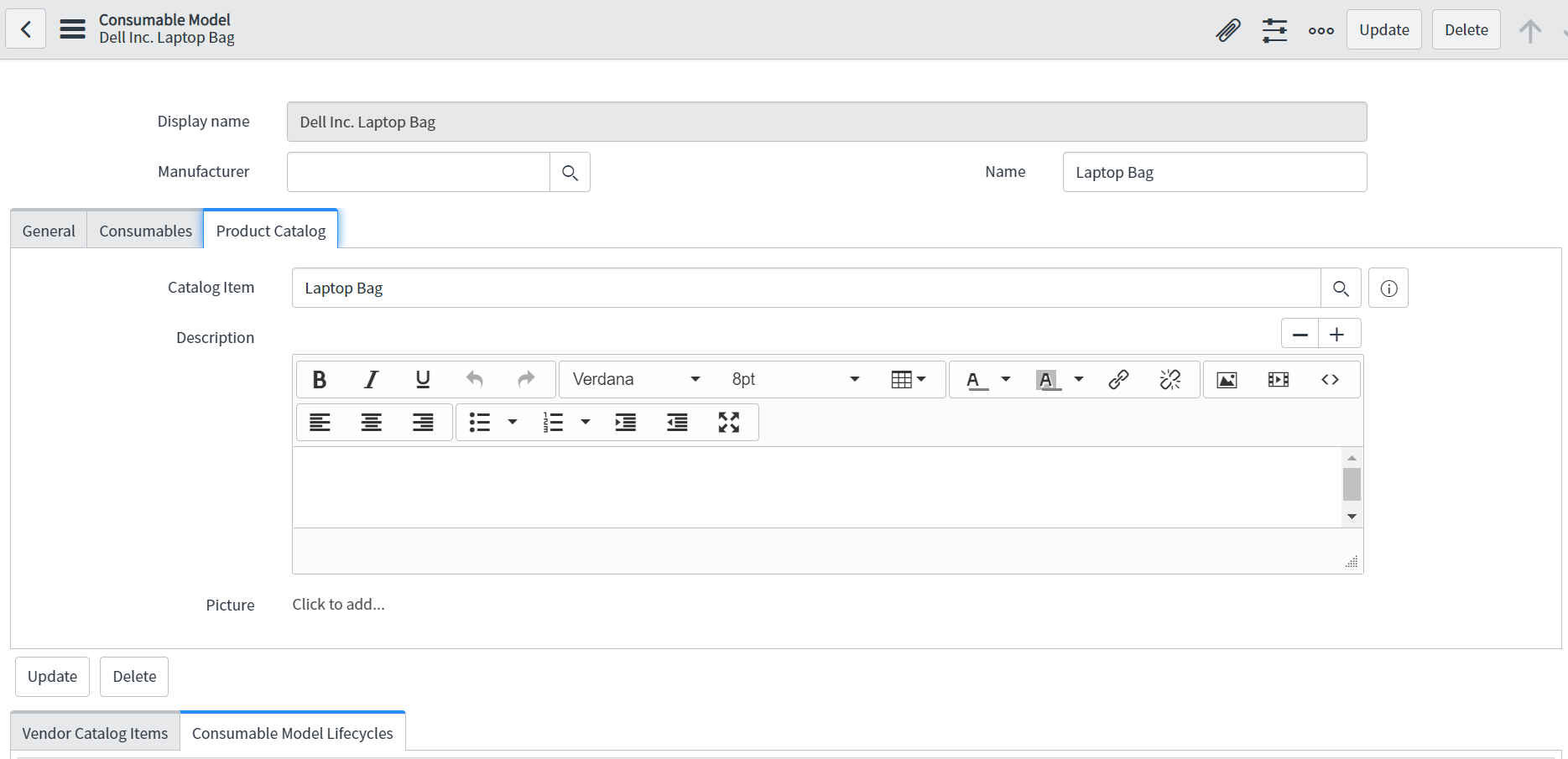
Task: Align text right in editor
Action: pyautogui.click(x=423, y=422)
